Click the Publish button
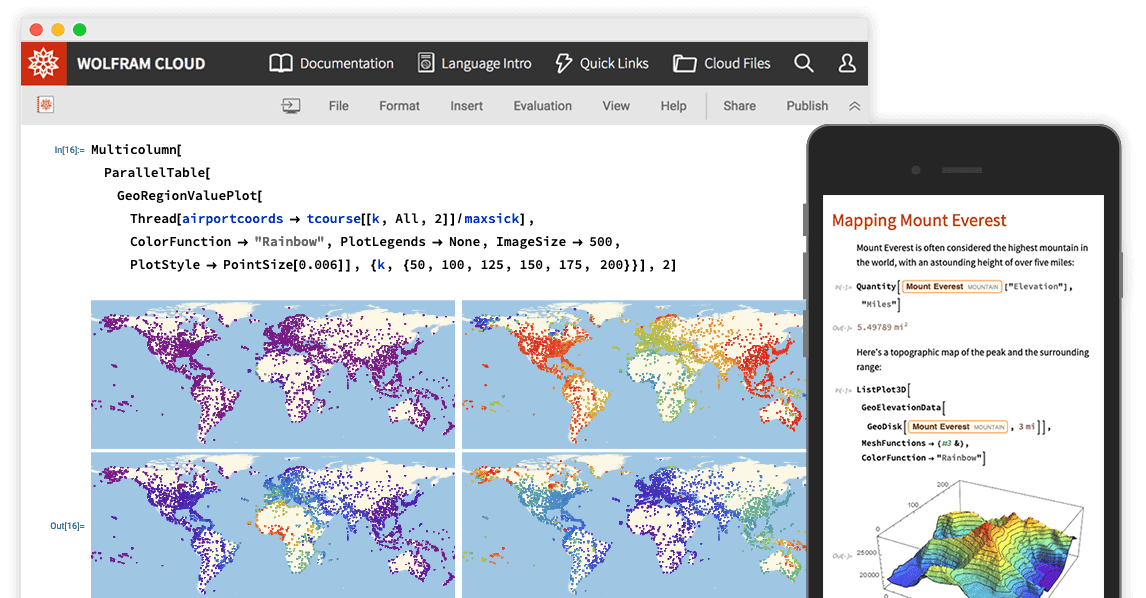 (806, 106)
